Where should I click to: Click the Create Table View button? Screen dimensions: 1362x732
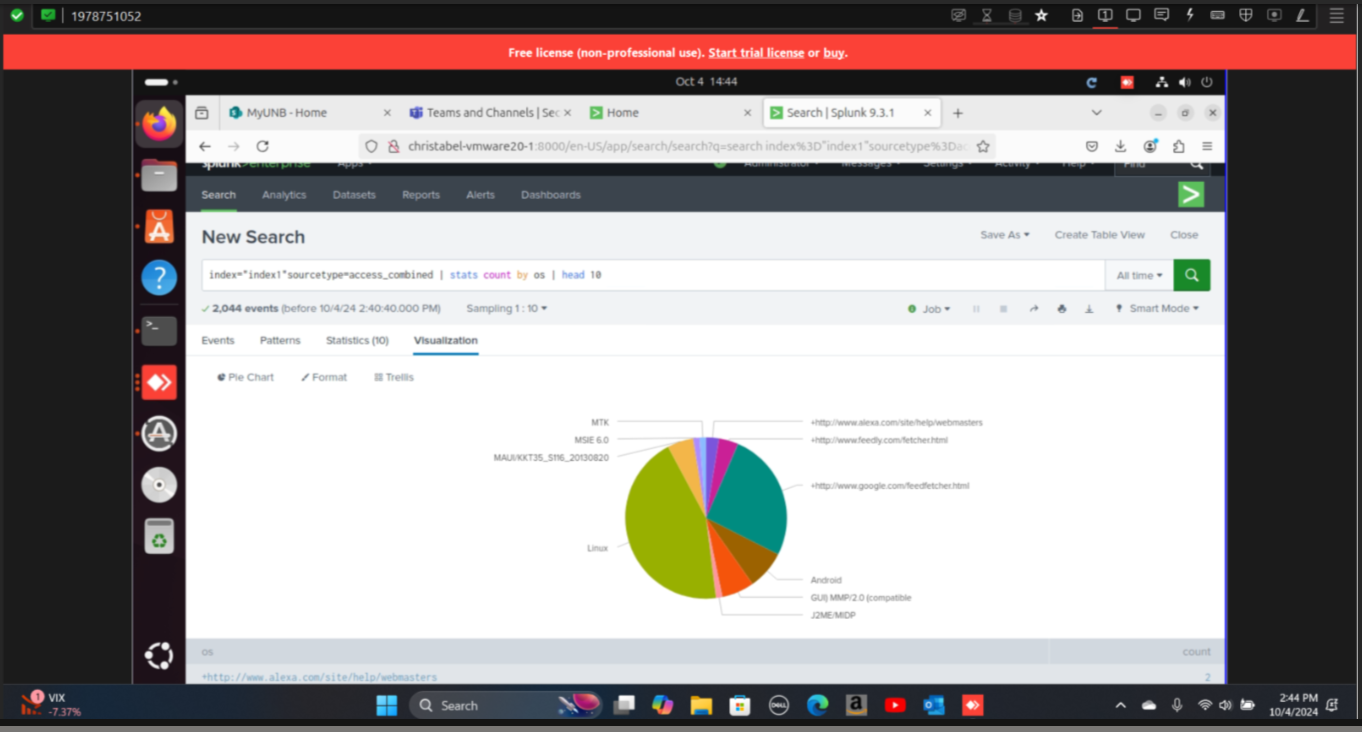coord(1099,235)
